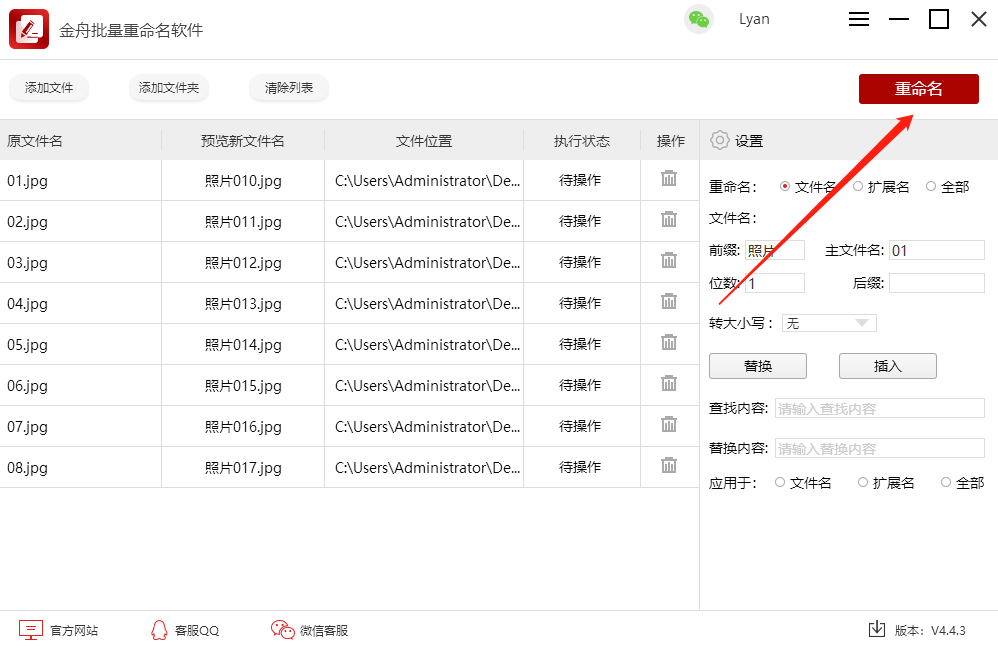Click the 添加文件夹 button

pyautogui.click(x=169, y=88)
